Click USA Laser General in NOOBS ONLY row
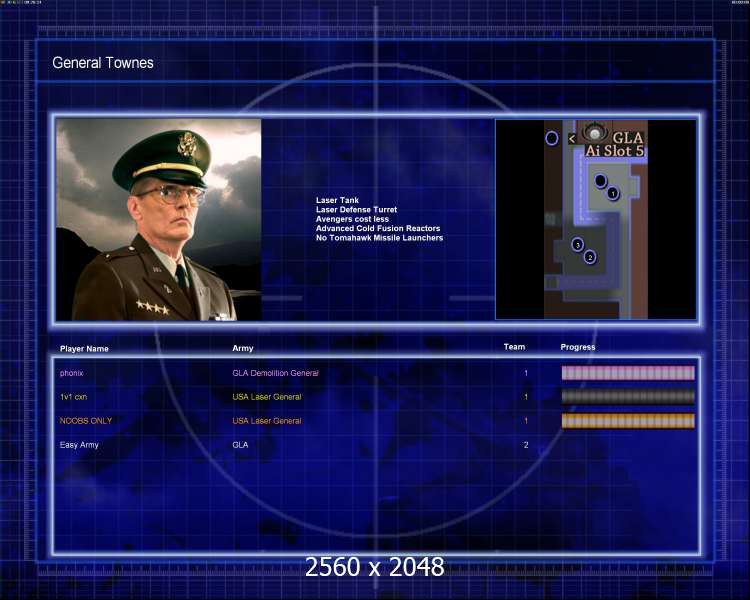 tap(266, 421)
